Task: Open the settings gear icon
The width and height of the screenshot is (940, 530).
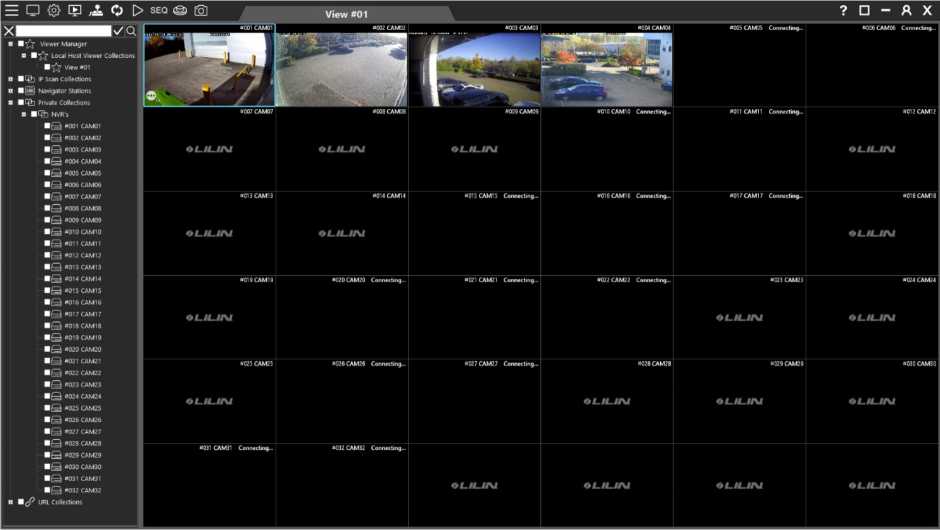Action: click(x=54, y=10)
